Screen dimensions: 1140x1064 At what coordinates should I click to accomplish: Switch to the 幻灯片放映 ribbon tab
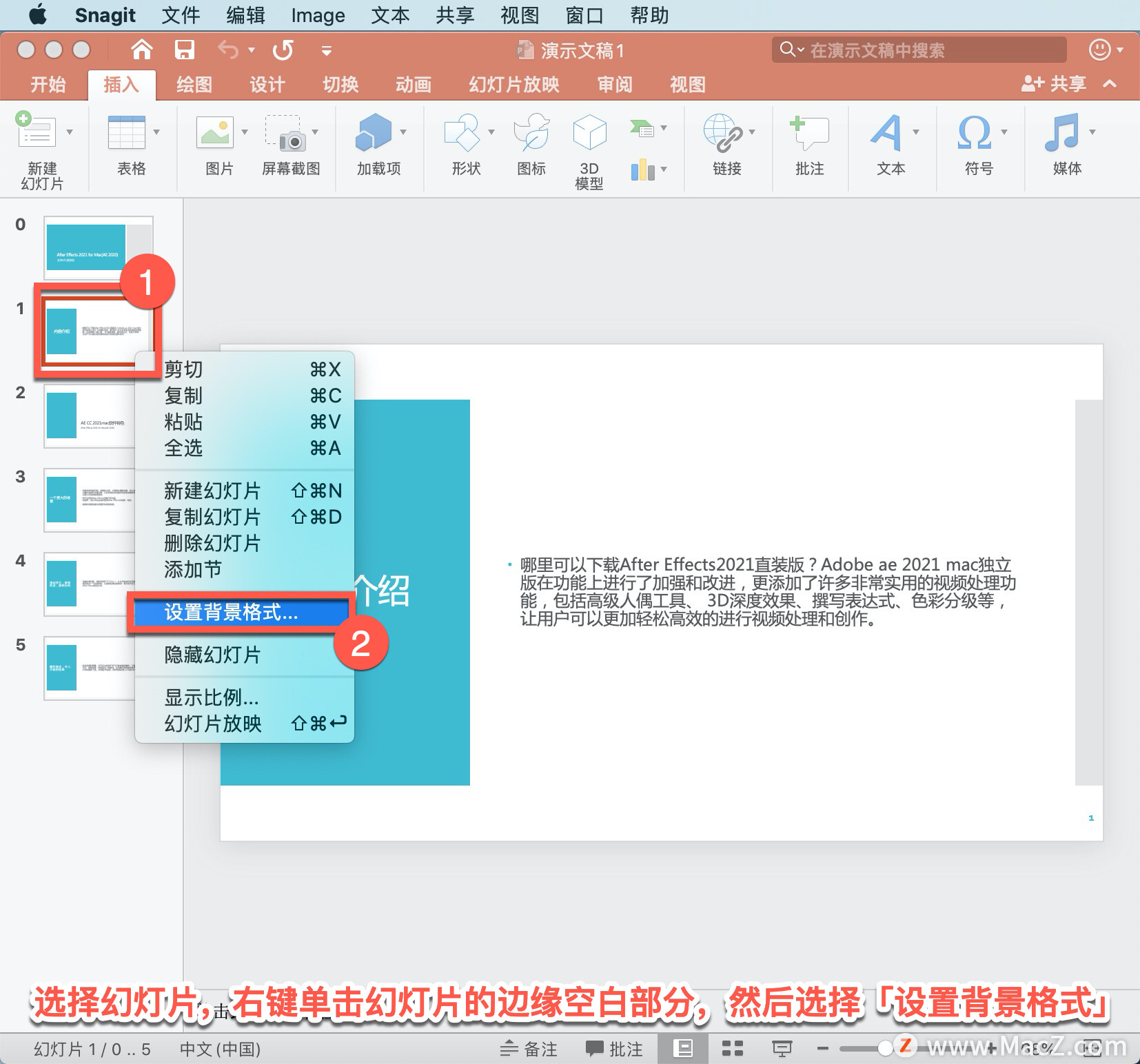click(x=514, y=85)
